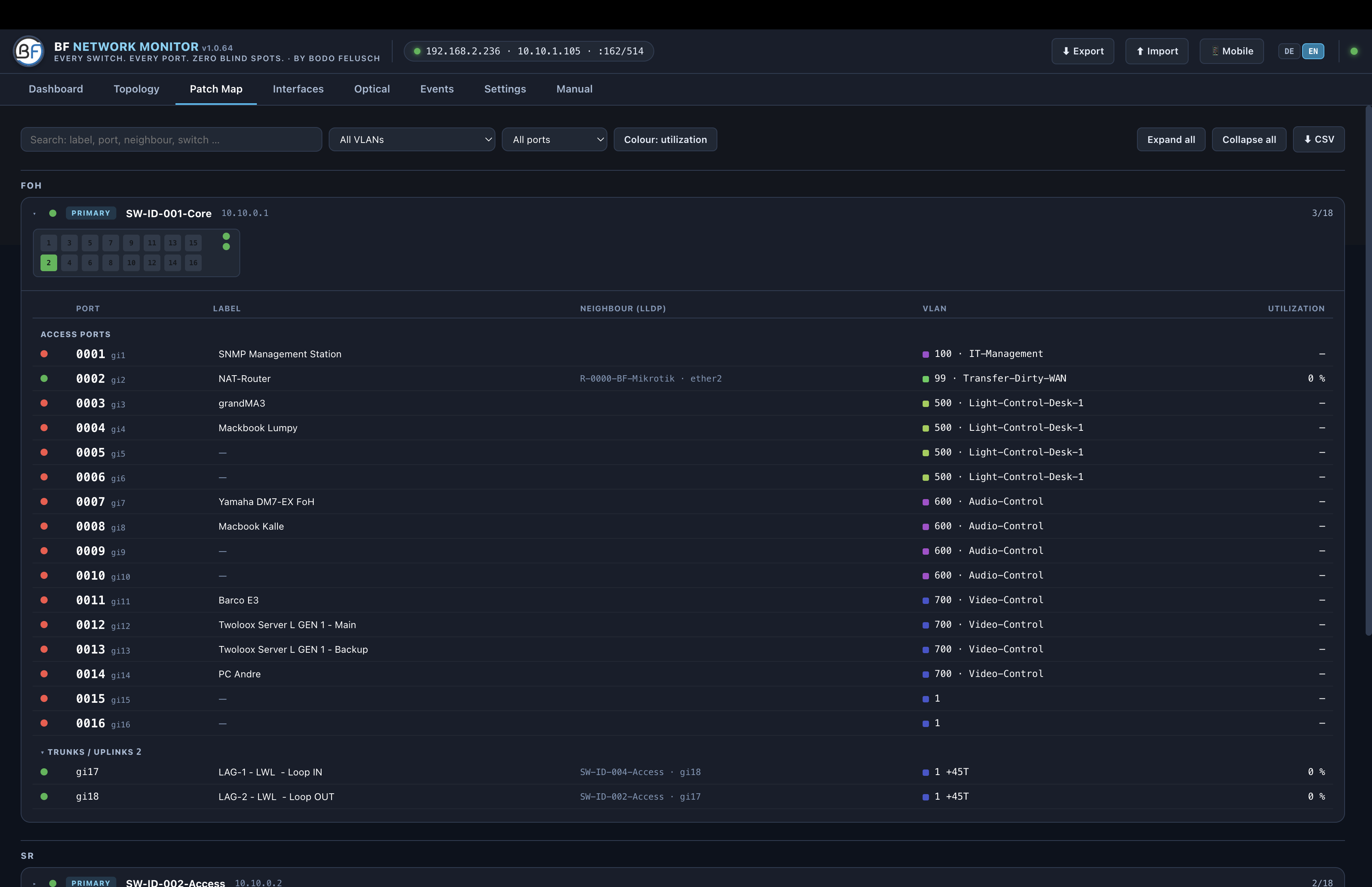Select the Patch Map tab
The height and width of the screenshot is (887, 1372).
[216, 89]
